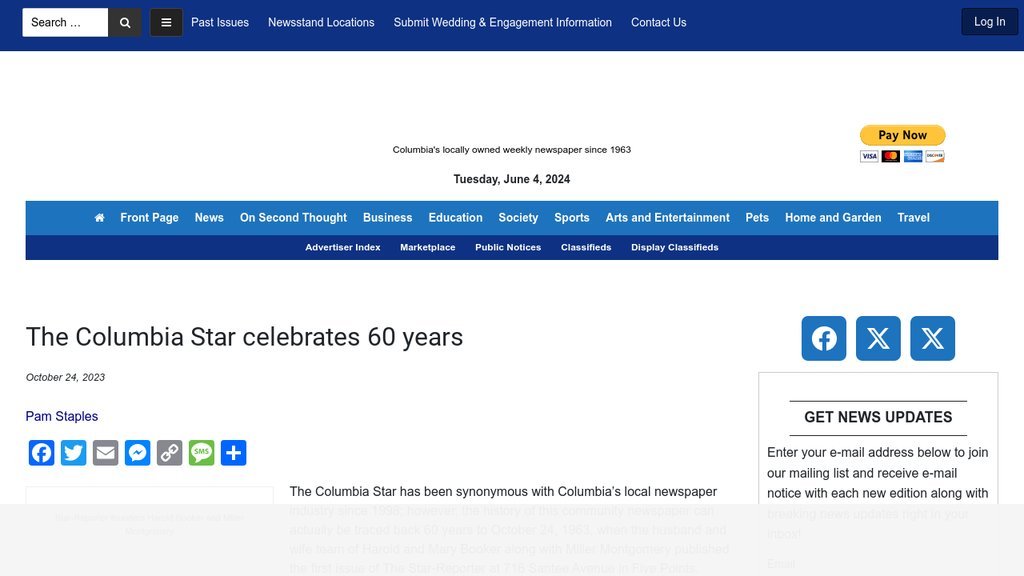Visit the newspaper's Facebook page in sidebar
Viewport: 1024px width, 576px height.
pos(824,338)
